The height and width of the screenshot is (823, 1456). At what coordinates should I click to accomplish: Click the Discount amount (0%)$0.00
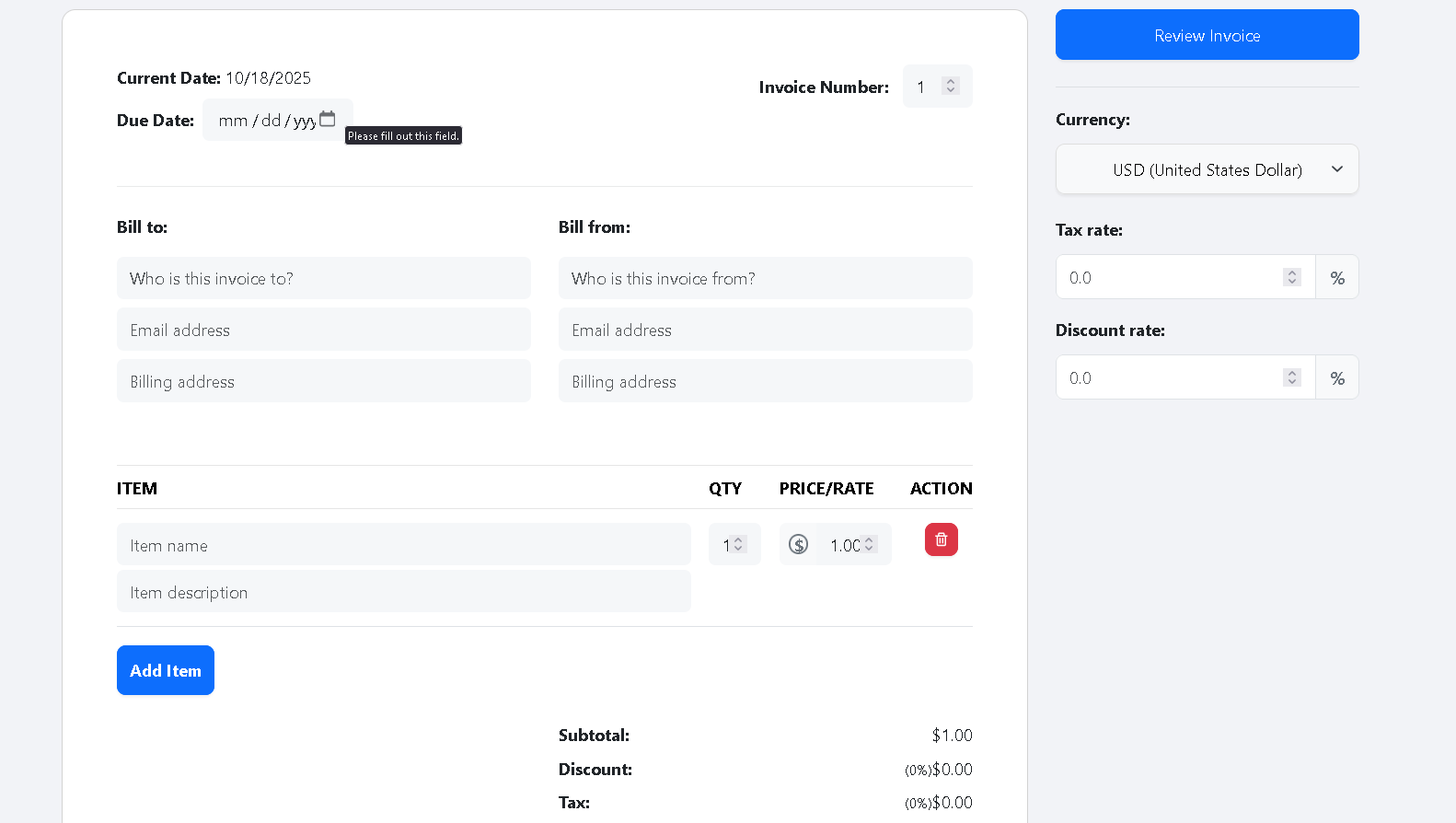click(x=938, y=769)
